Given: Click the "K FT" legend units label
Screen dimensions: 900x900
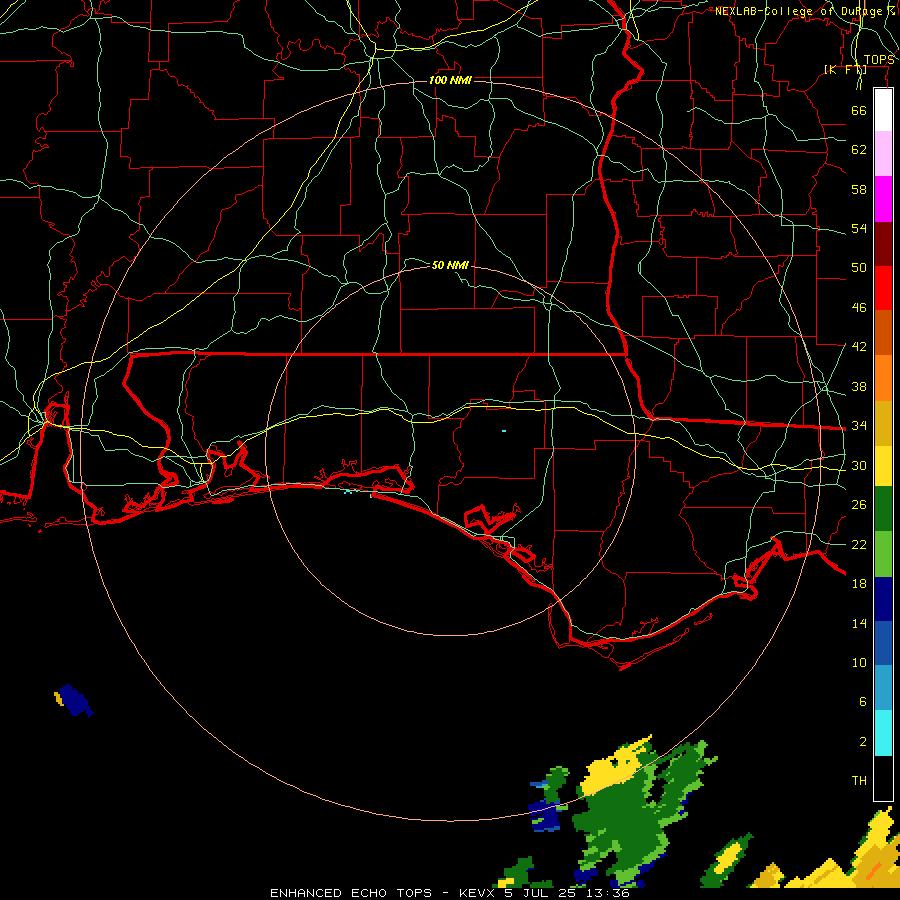Looking at the screenshot, I should tap(846, 69).
